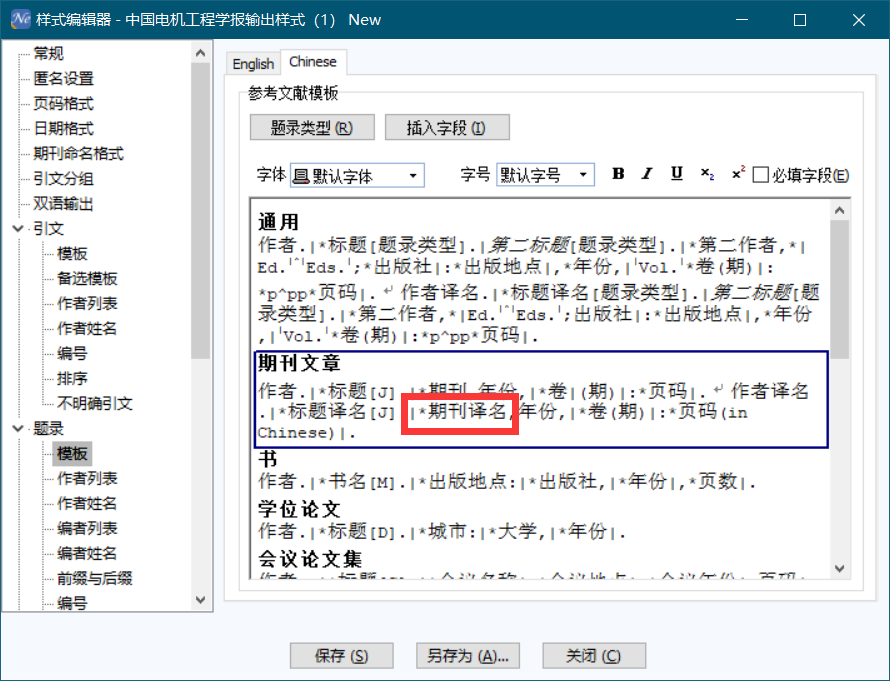Switch to the English tab
Image resolution: width=890 pixels, height=681 pixels.
253,64
